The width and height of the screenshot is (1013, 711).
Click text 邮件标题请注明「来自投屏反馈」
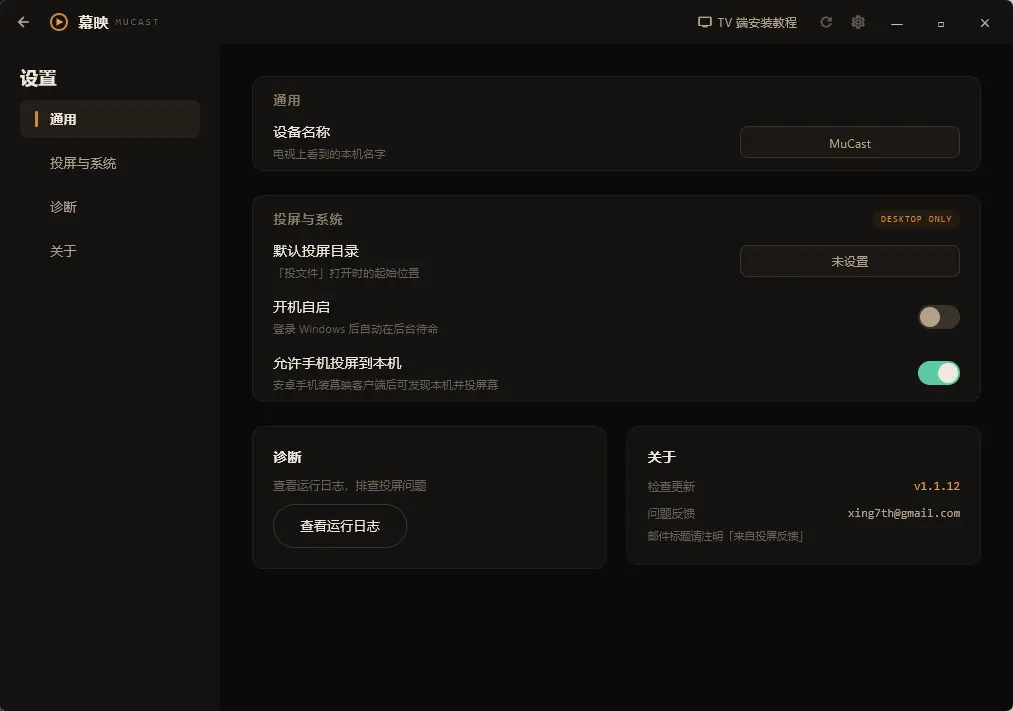726,537
